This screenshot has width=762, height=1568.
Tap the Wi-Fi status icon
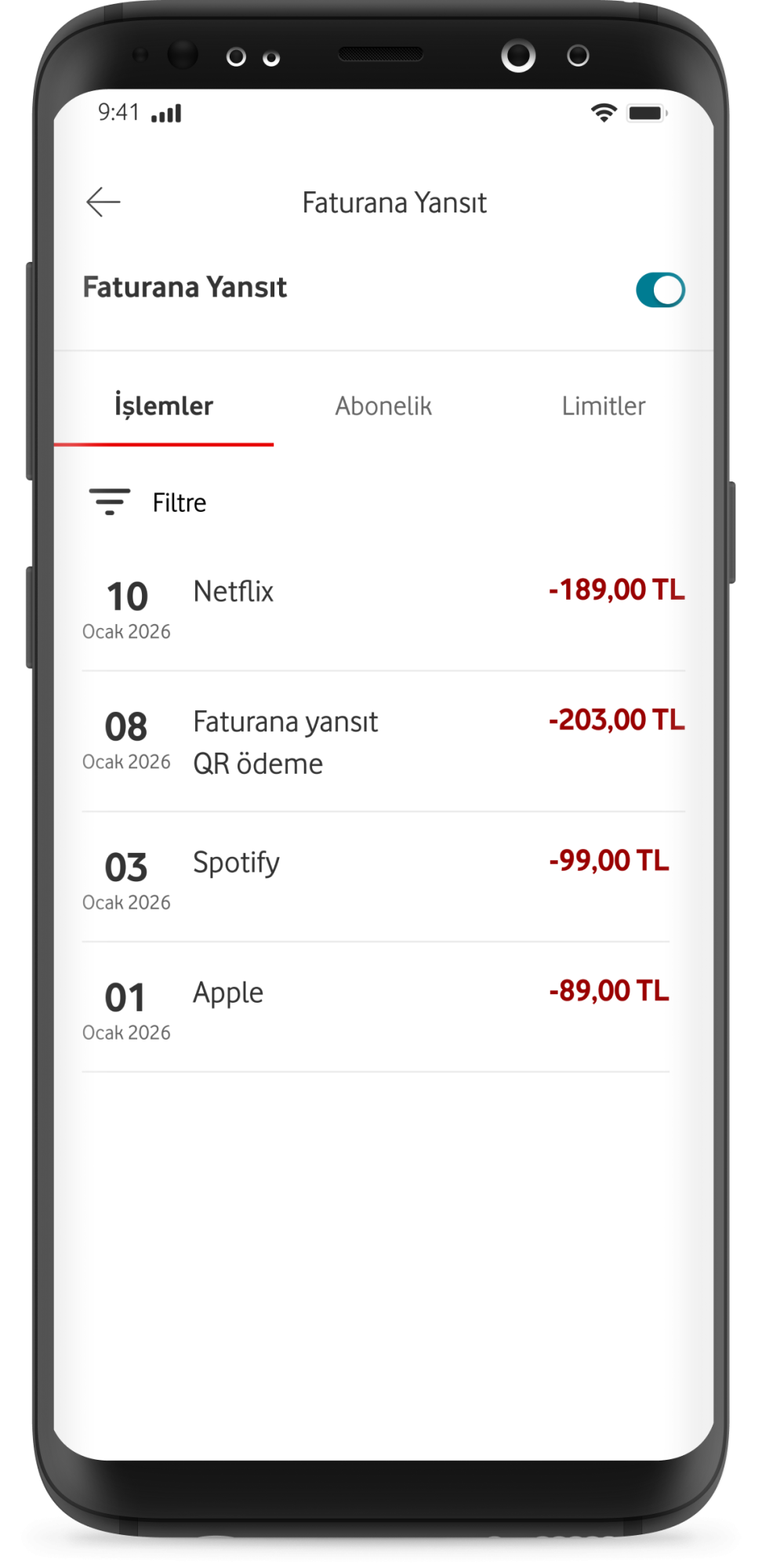(x=603, y=113)
